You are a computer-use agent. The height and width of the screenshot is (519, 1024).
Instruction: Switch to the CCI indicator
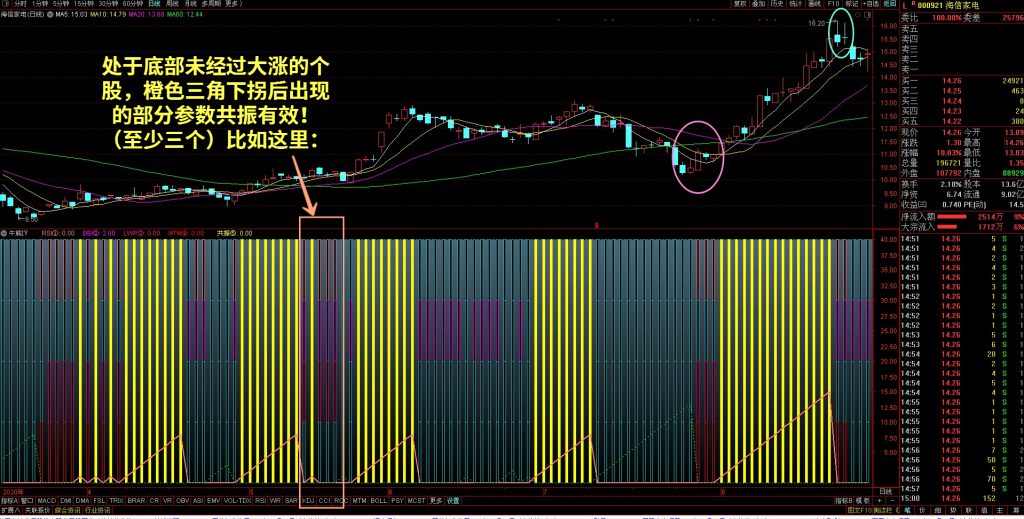[x=324, y=500]
